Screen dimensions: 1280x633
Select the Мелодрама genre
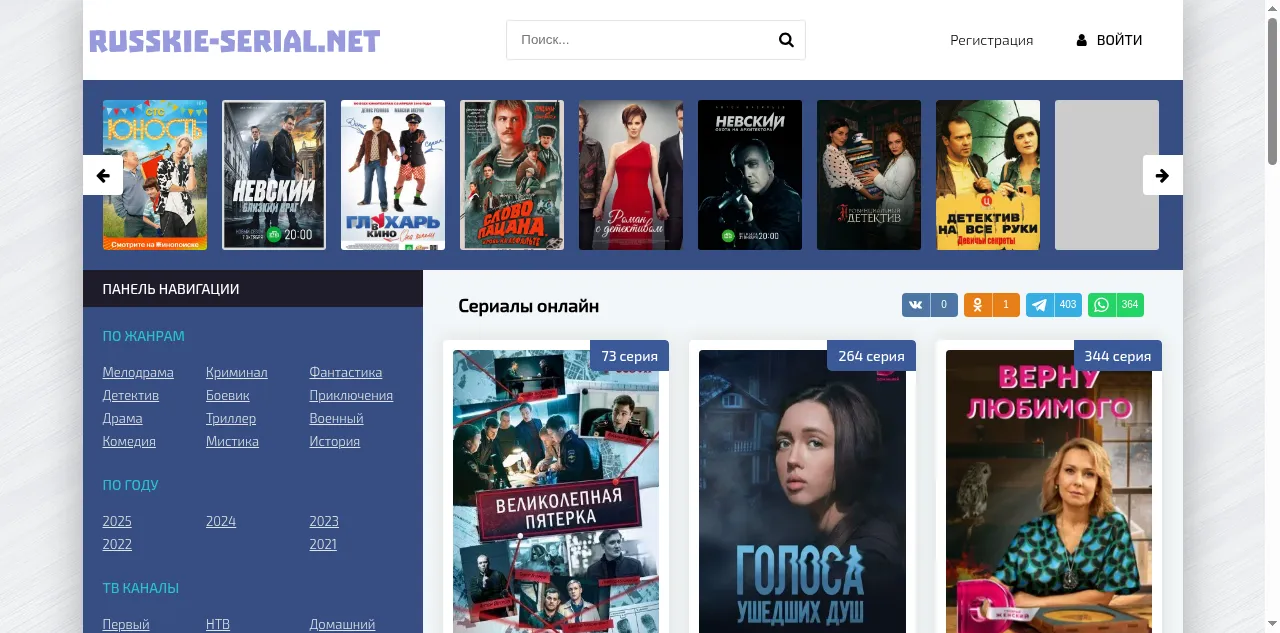pyautogui.click(x=138, y=372)
